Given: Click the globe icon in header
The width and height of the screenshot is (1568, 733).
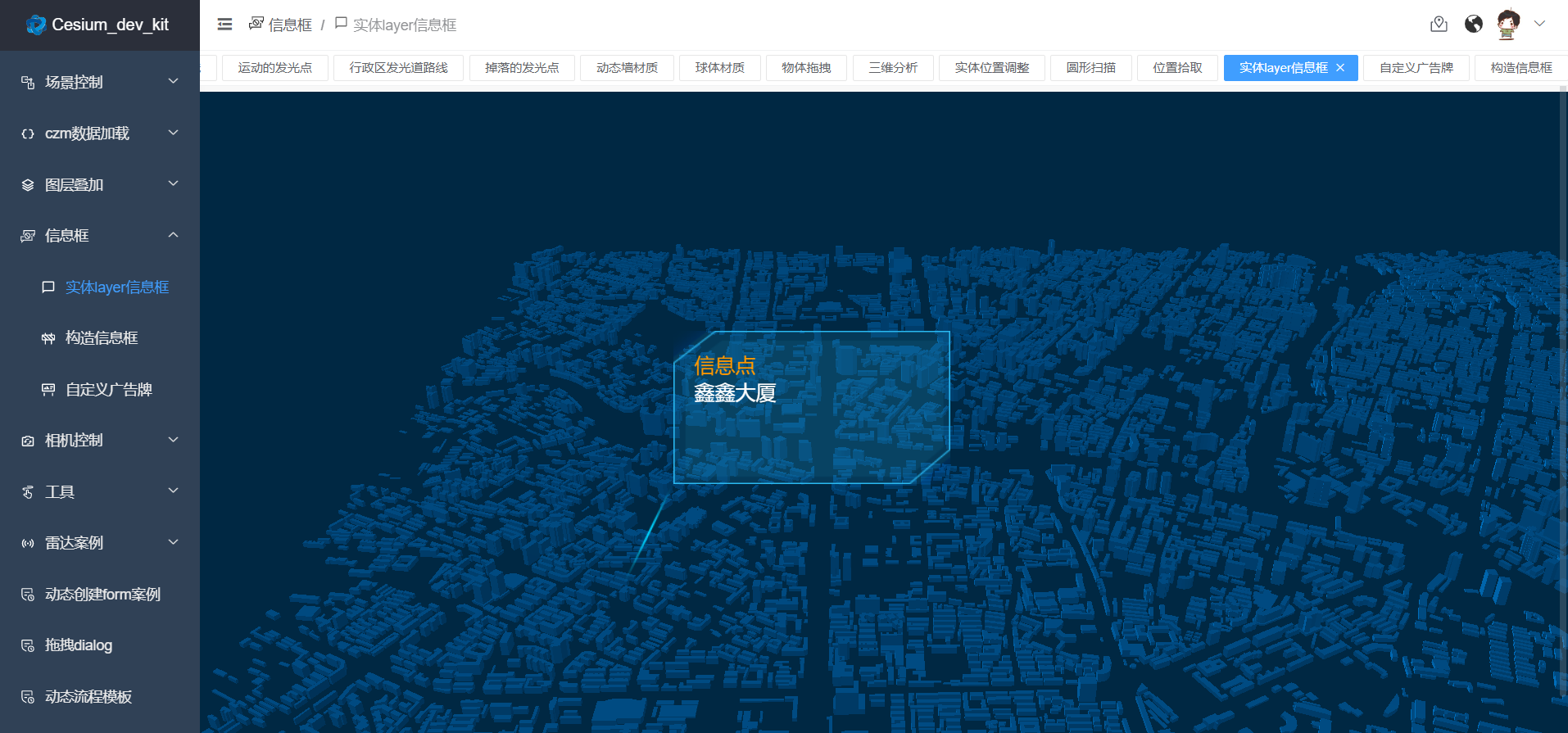Looking at the screenshot, I should pyautogui.click(x=1474, y=24).
